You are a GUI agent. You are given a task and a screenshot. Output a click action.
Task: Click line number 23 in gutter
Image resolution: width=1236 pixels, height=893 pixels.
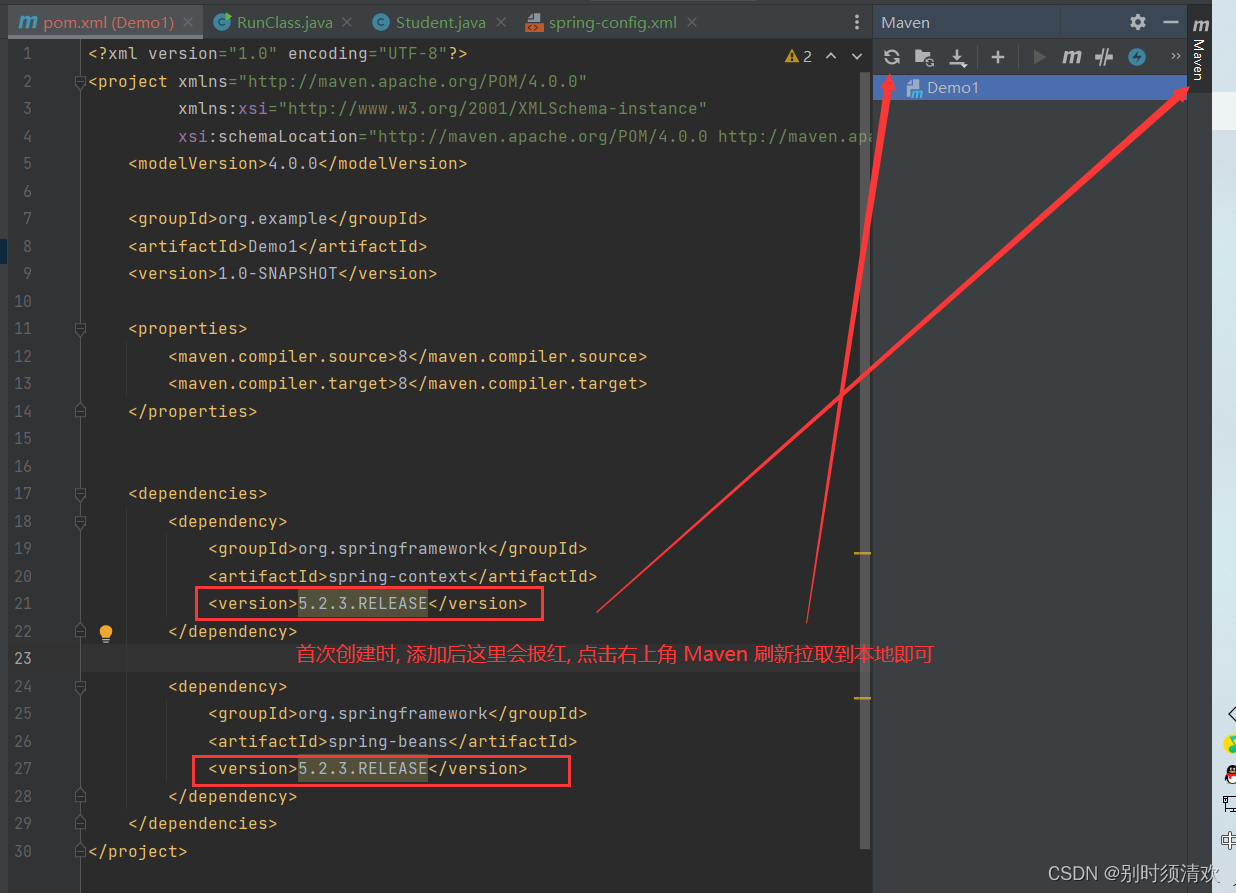point(23,658)
